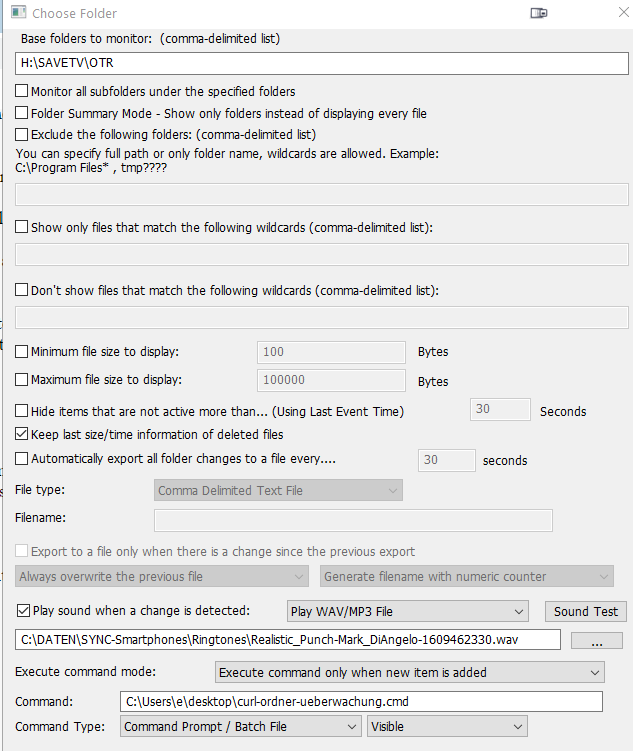The image size is (633, 751).
Task: Uncheck Keep last size/time information of deleted files
Action: coord(22,435)
